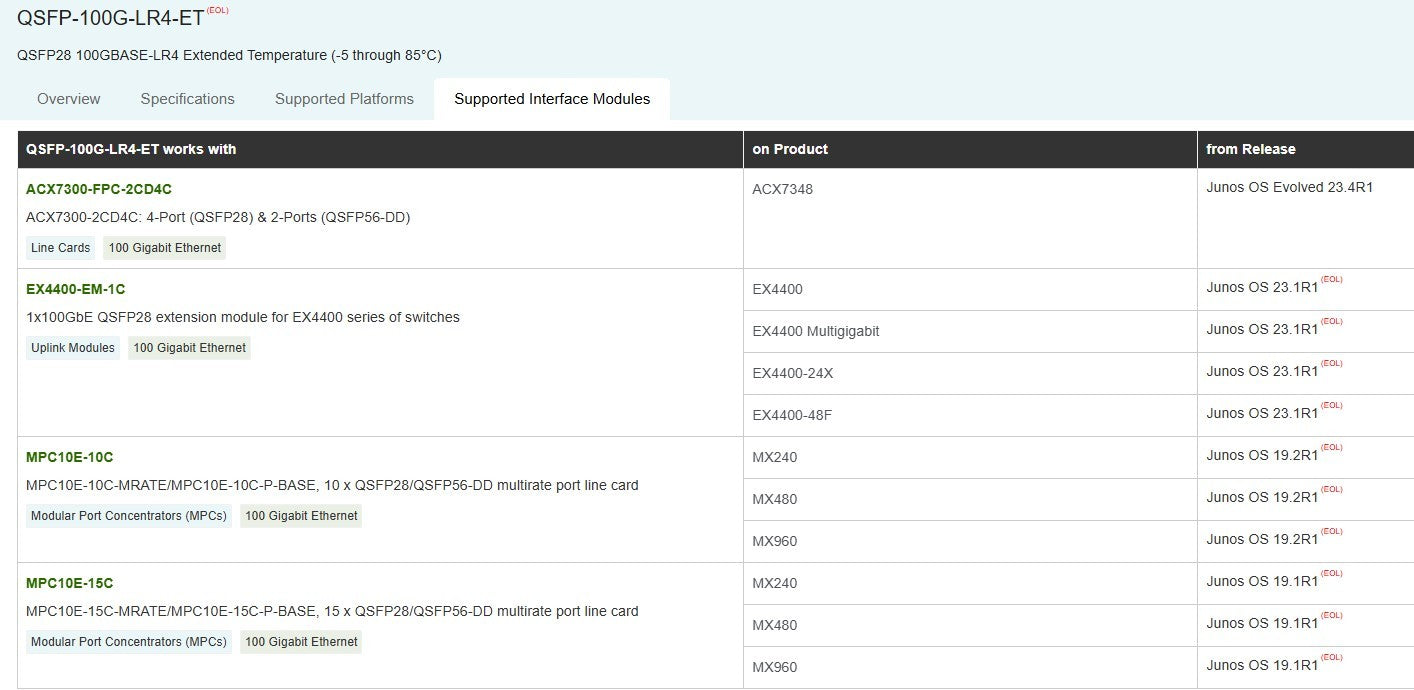Click 100 Gigabit Ethernet tag under EX4400-EM-1C
The width and height of the screenshot is (1414, 690).
point(189,348)
